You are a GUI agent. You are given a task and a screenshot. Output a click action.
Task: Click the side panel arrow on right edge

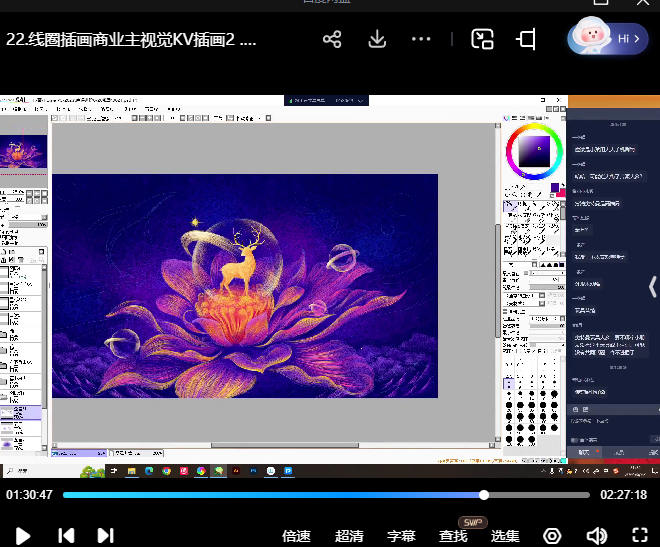click(x=651, y=287)
